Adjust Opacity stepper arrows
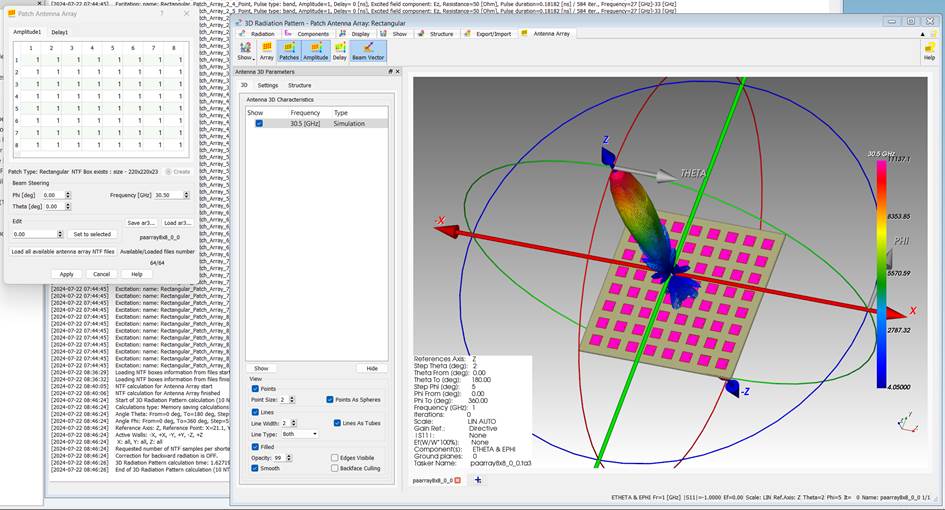 289,458
